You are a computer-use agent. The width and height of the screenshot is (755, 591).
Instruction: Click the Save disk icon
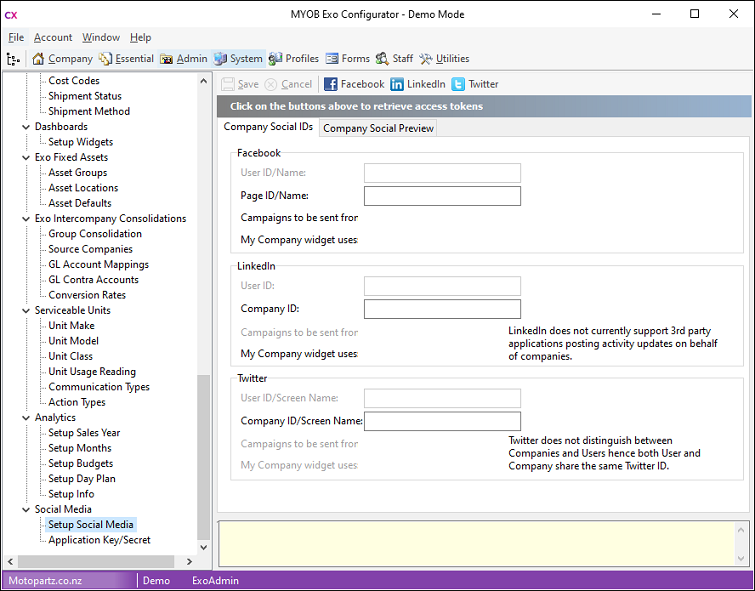(228, 84)
